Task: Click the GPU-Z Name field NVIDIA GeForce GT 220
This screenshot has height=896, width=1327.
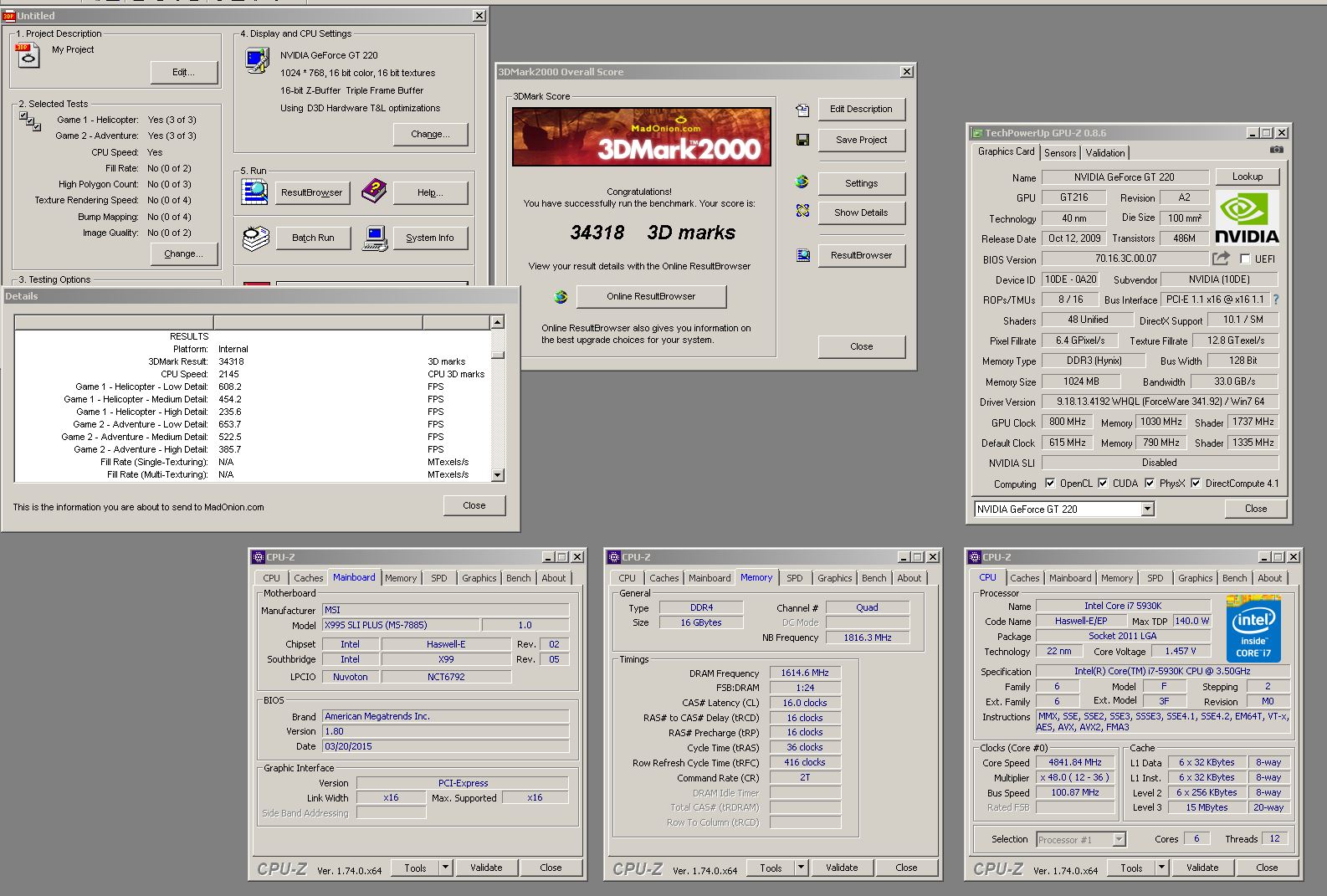Action: tap(1125, 177)
